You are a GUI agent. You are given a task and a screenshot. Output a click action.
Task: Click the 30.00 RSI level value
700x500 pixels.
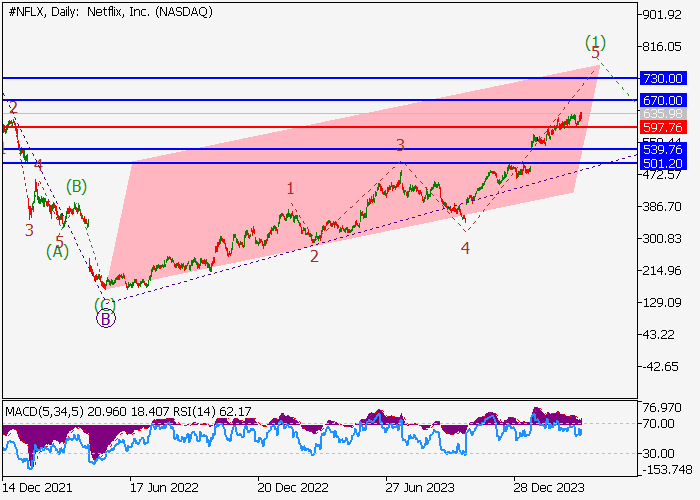[658, 454]
